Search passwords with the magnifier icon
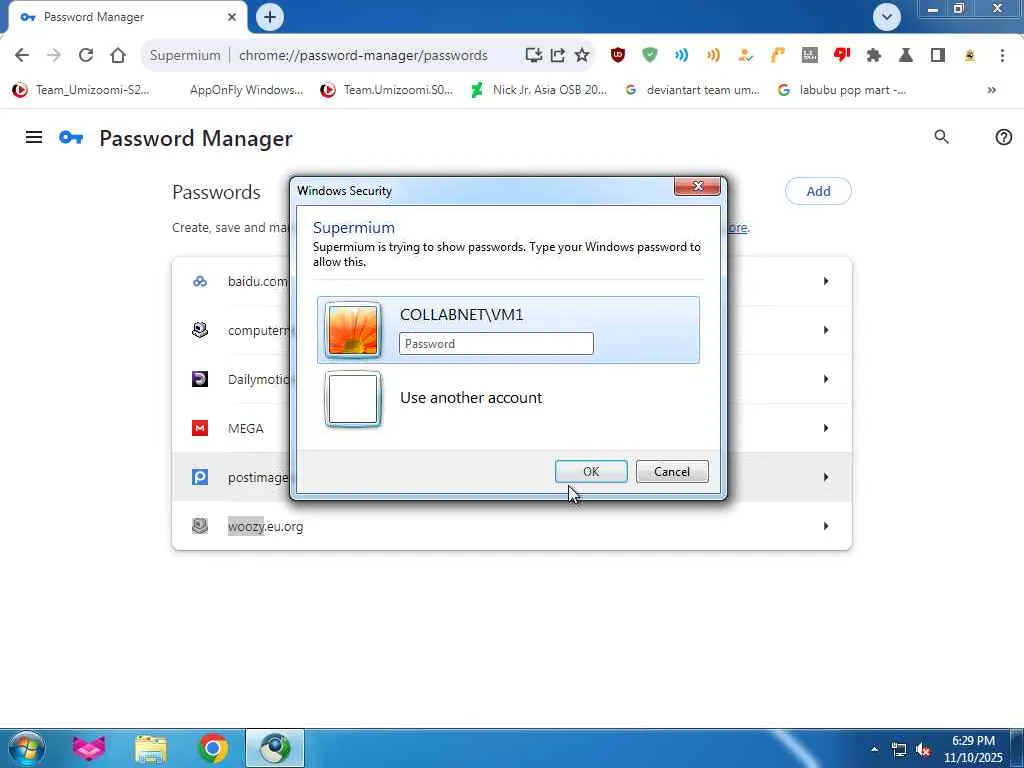The width and height of the screenshot is (1024, 768). click(941, 136)
